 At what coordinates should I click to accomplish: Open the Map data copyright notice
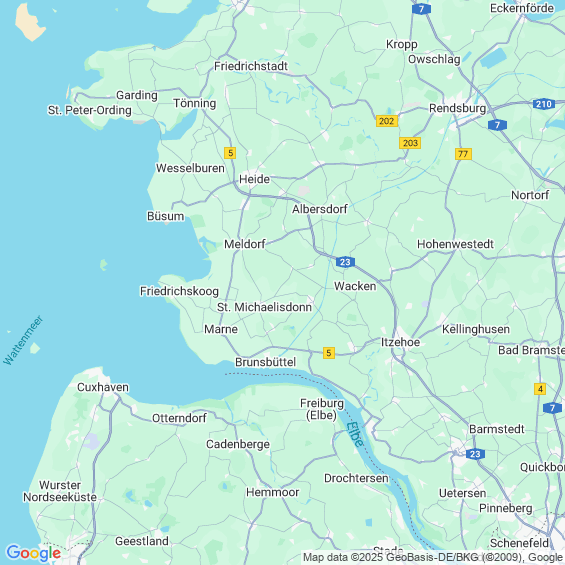[433, 557]
